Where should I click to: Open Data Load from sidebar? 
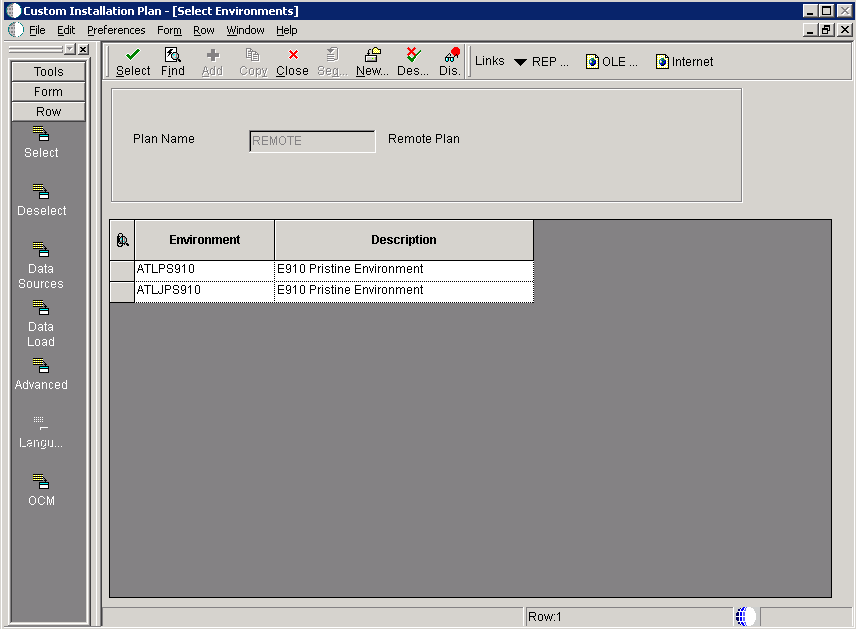41,324
